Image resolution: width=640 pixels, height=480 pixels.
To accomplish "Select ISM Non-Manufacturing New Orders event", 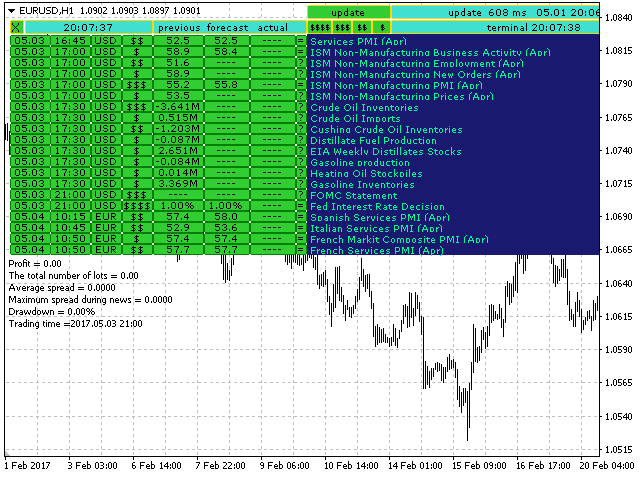I will tap(415, 75).
